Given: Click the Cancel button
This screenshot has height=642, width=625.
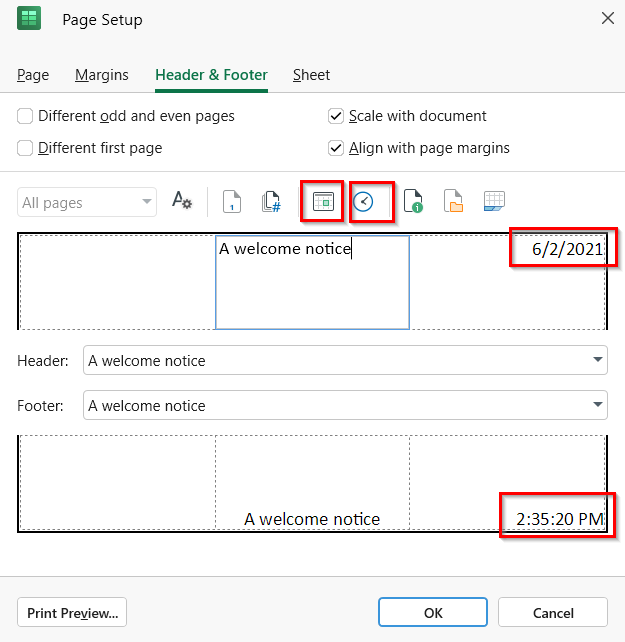Looking at the screenshot, I should pyautogui.click(x=553, y=613).
